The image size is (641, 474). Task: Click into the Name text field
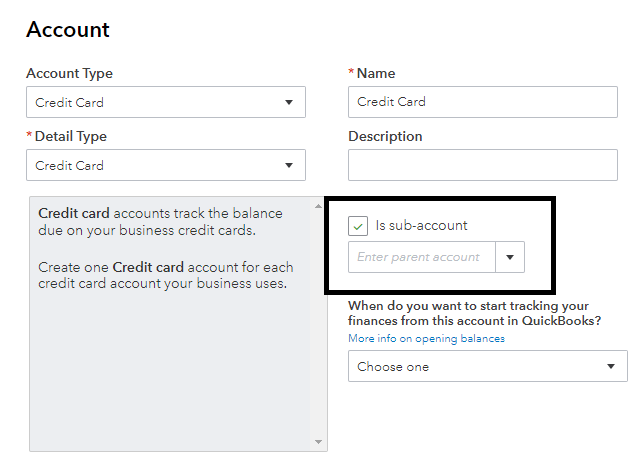coord(482,102)
